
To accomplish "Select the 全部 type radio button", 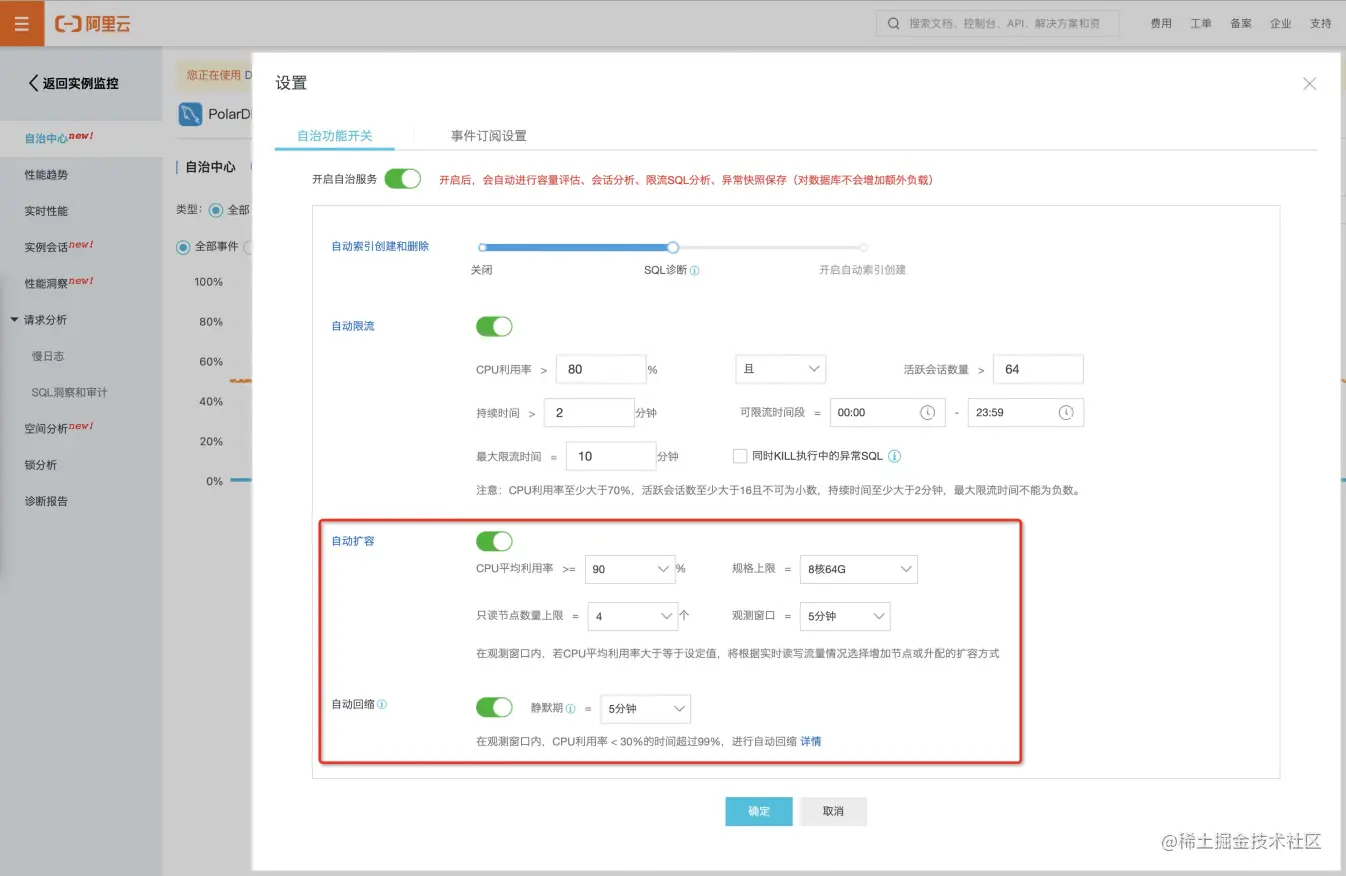I will pos(216,210).
